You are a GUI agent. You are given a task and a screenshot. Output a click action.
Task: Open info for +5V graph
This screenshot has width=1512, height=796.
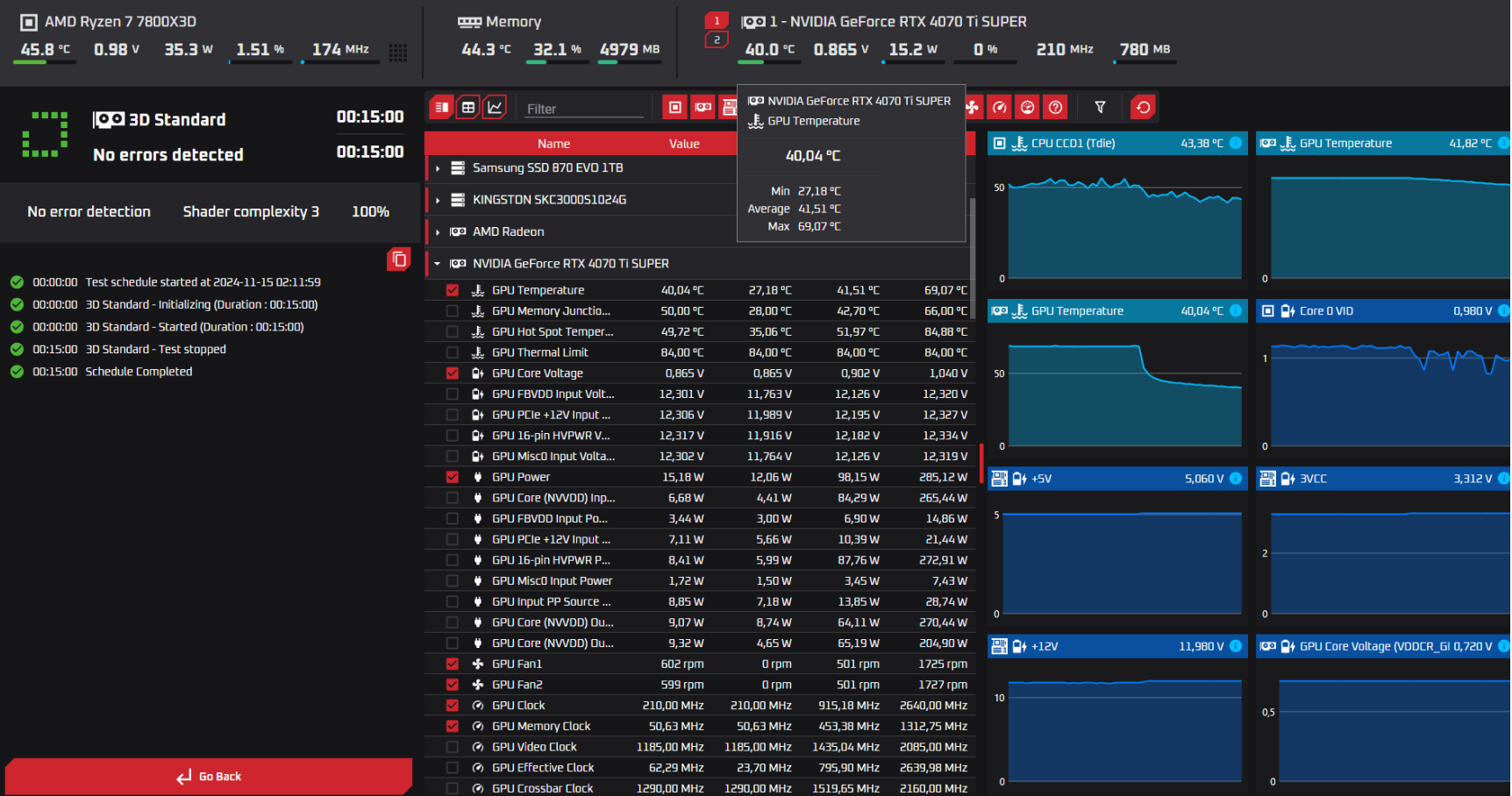pos(1236,478)
